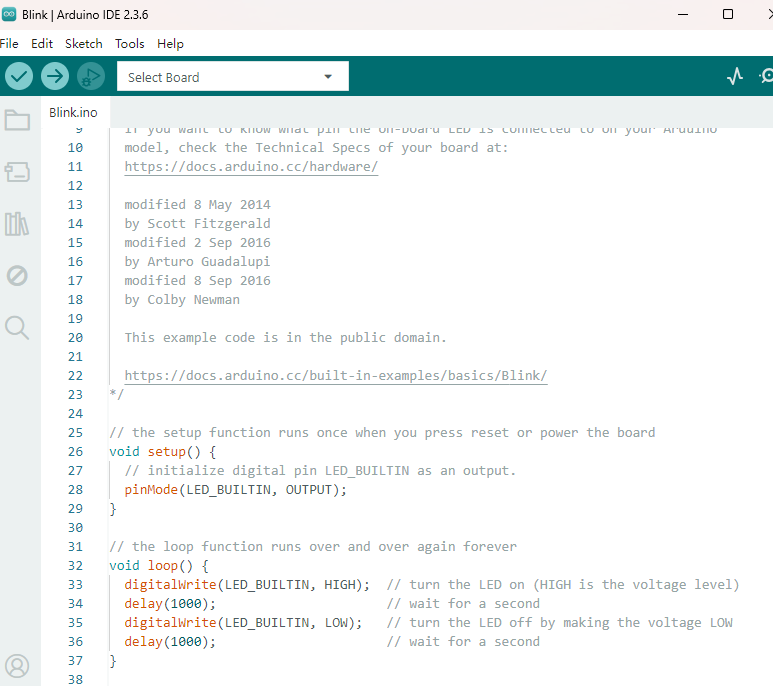Click 'modified 2 Sep 2016' comment
The image size is (773, 686).
[197, 242]
